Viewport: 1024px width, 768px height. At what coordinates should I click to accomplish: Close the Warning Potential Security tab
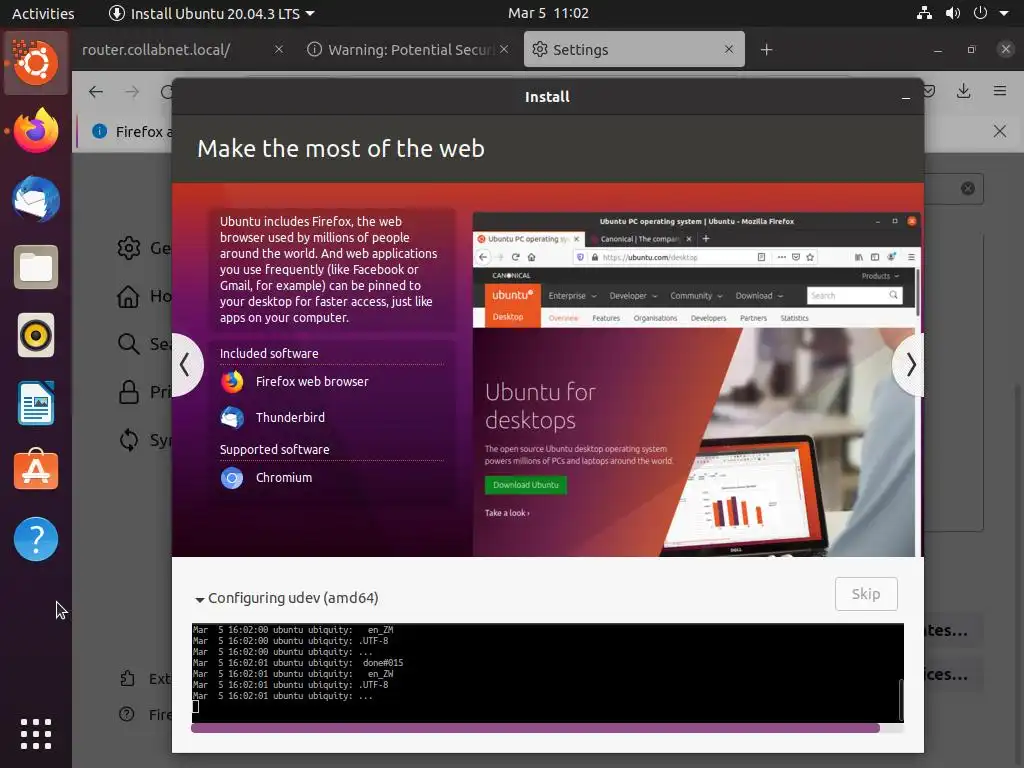(504, 49)
